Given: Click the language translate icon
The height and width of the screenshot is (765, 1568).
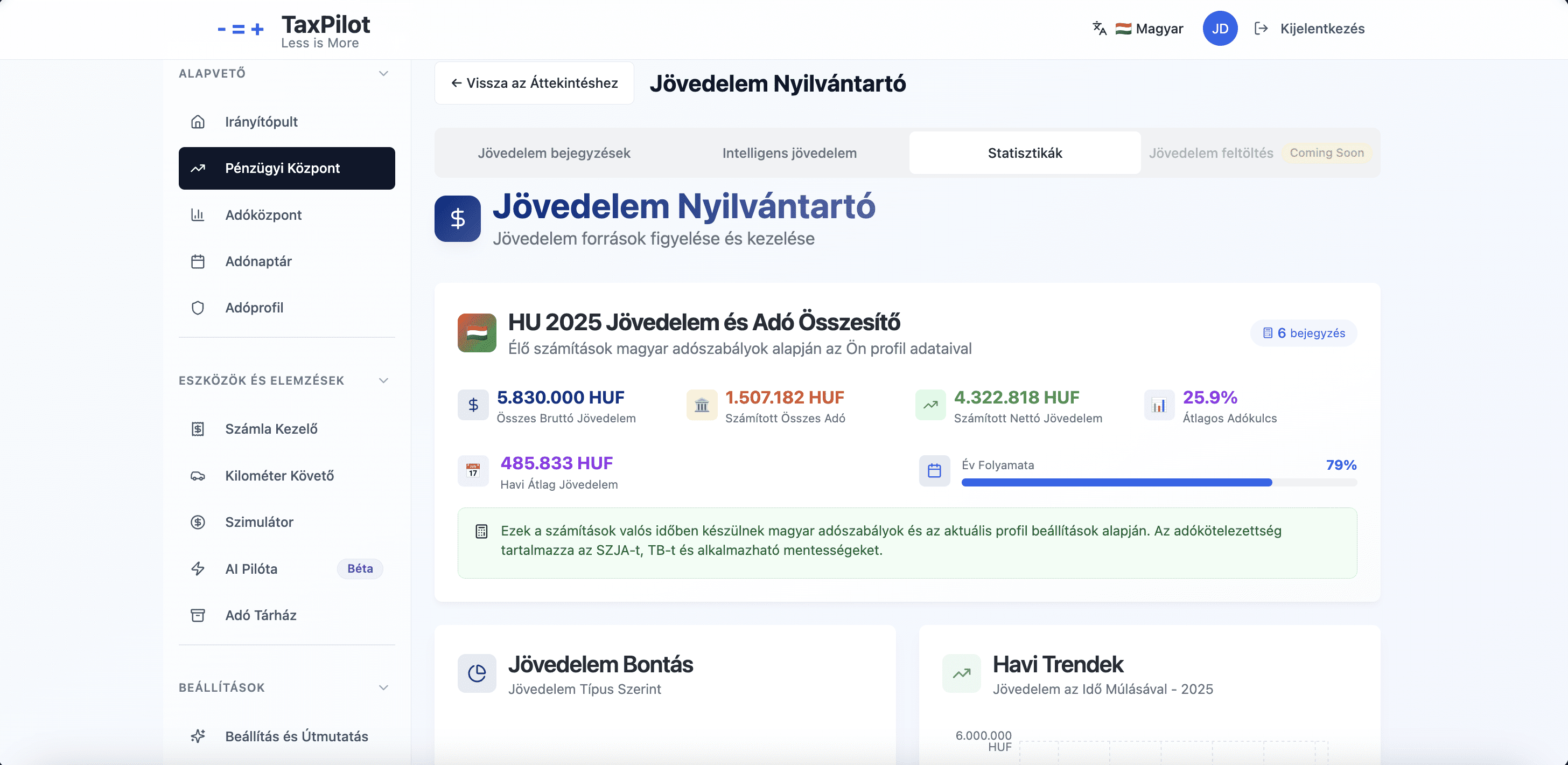Looking at the screenshot, I should click(x=1100, y=29).
